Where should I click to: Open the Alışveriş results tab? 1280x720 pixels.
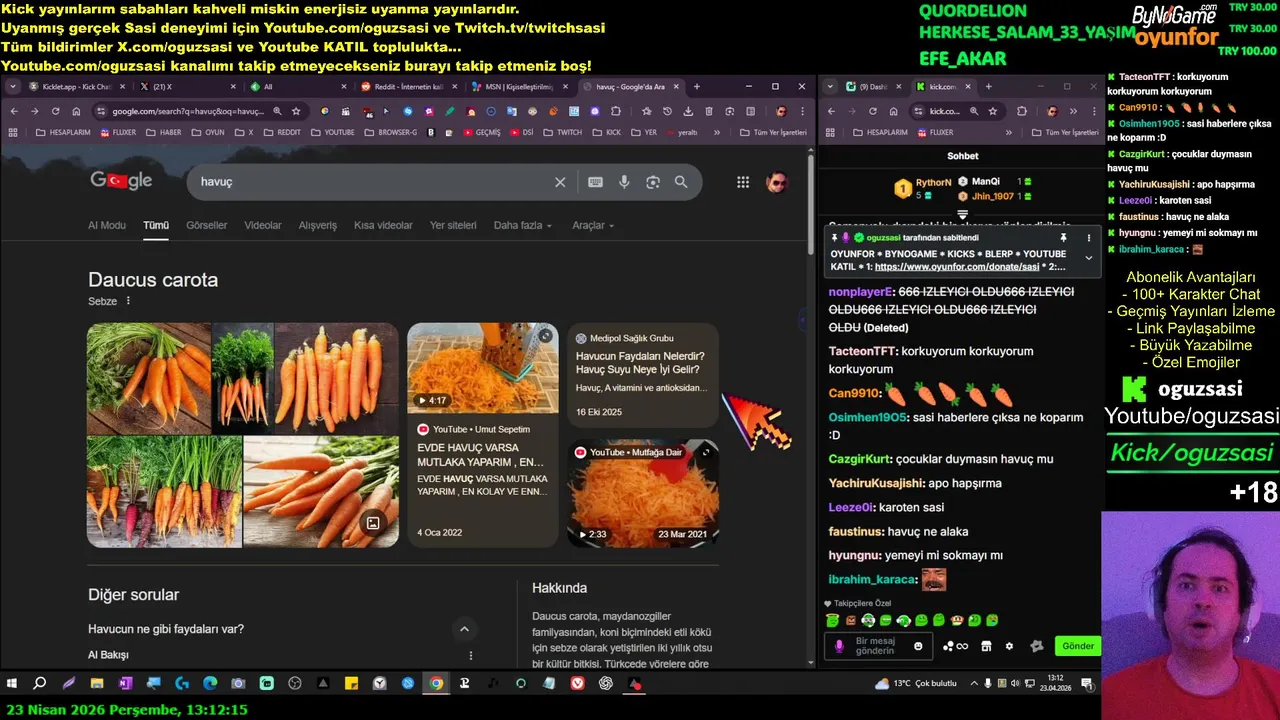coord(318,226)
